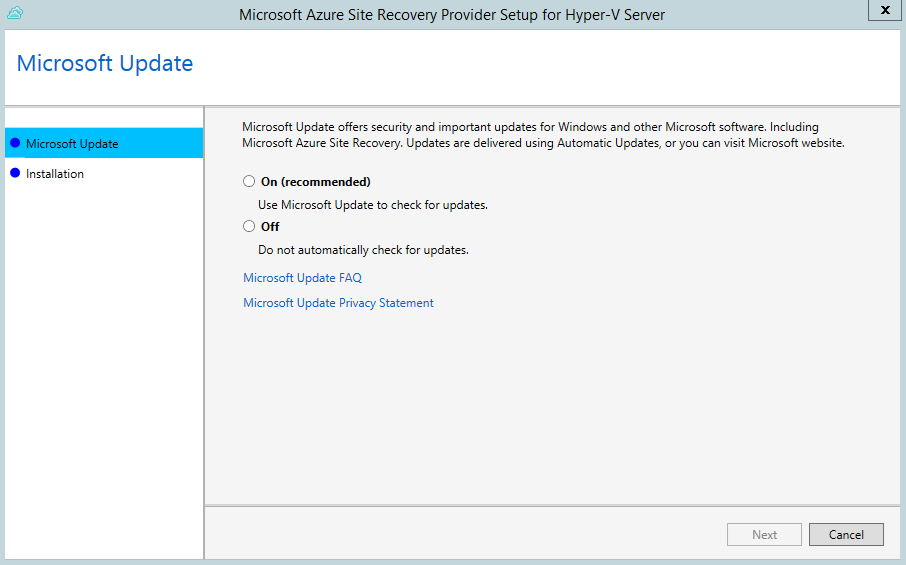Select the On (recommended) radio button
The height and width of the screenshot is (565, 906).
click(249, 181)
